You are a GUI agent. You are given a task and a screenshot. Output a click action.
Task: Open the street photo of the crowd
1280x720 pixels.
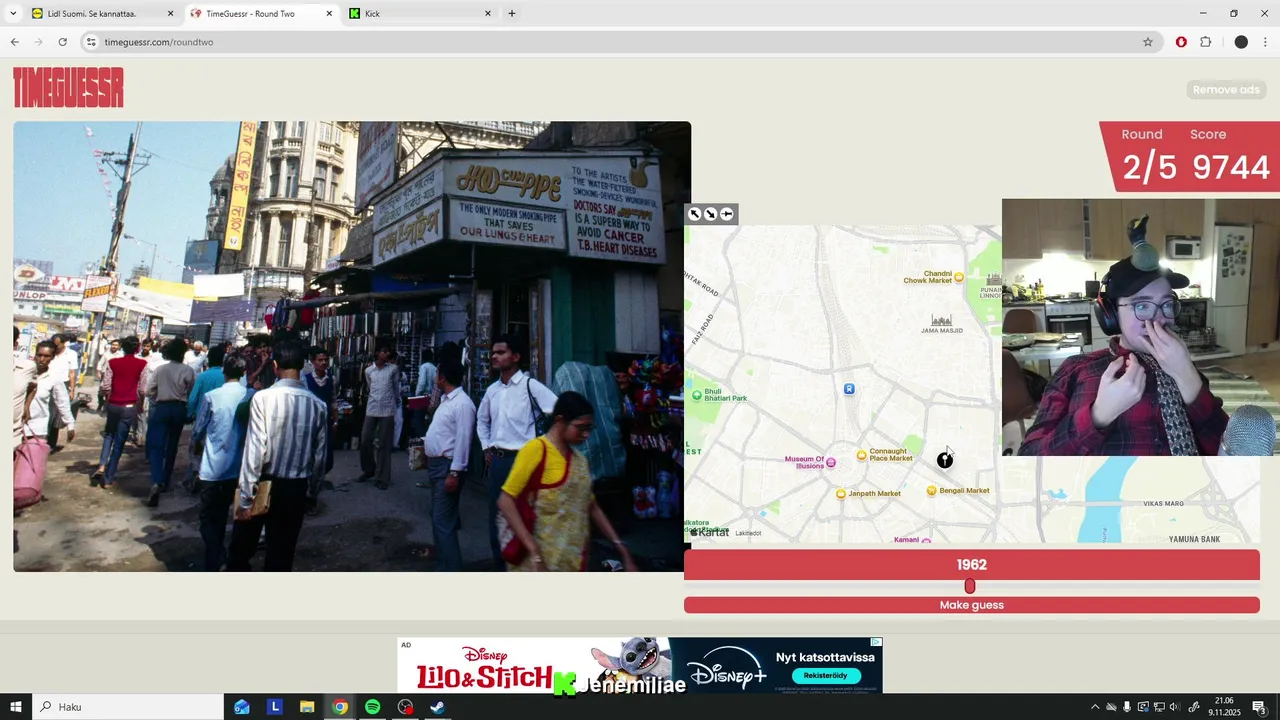click(352, 347)
